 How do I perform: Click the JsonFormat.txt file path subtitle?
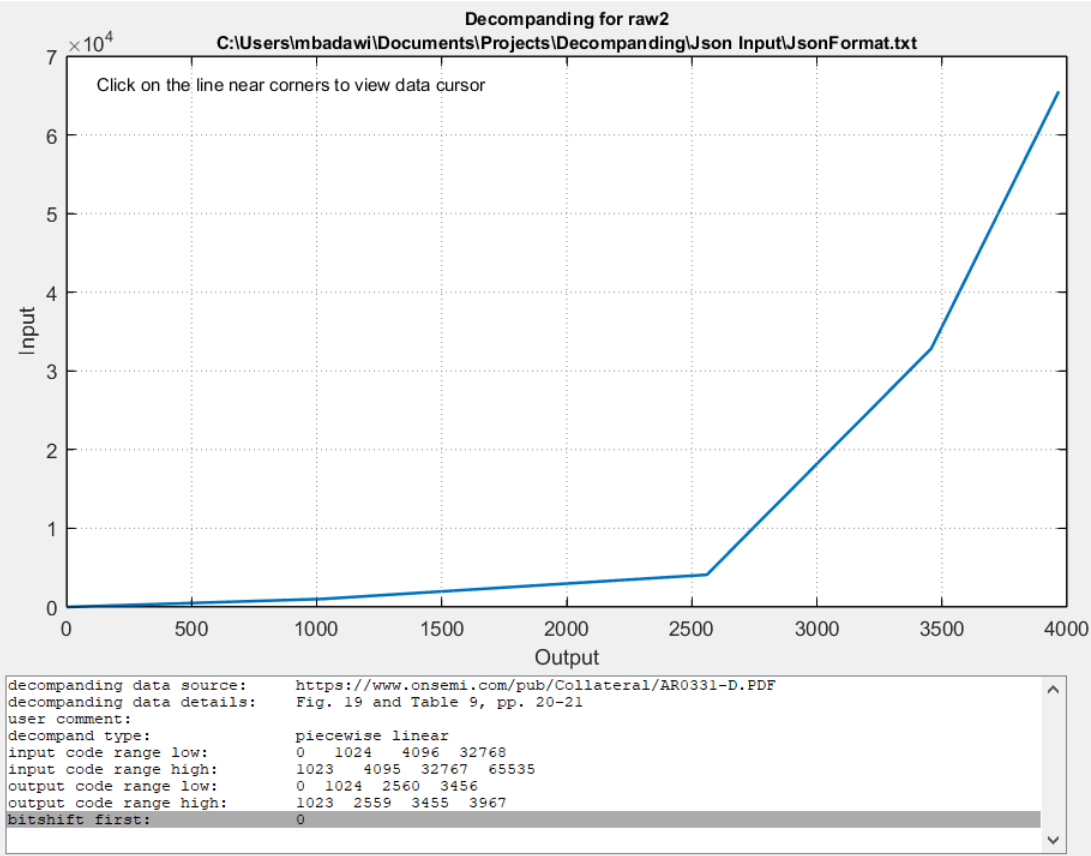[566, 43]
